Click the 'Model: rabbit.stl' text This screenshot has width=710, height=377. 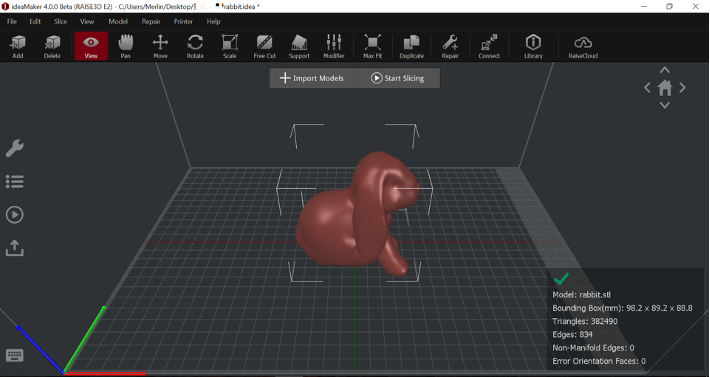coord(581,295)
